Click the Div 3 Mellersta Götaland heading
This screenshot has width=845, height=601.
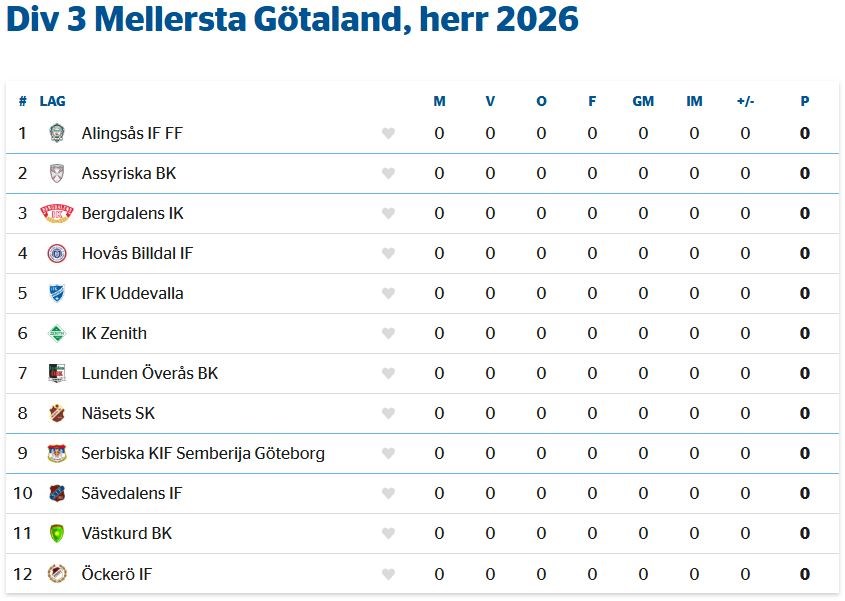coord(292,20)
